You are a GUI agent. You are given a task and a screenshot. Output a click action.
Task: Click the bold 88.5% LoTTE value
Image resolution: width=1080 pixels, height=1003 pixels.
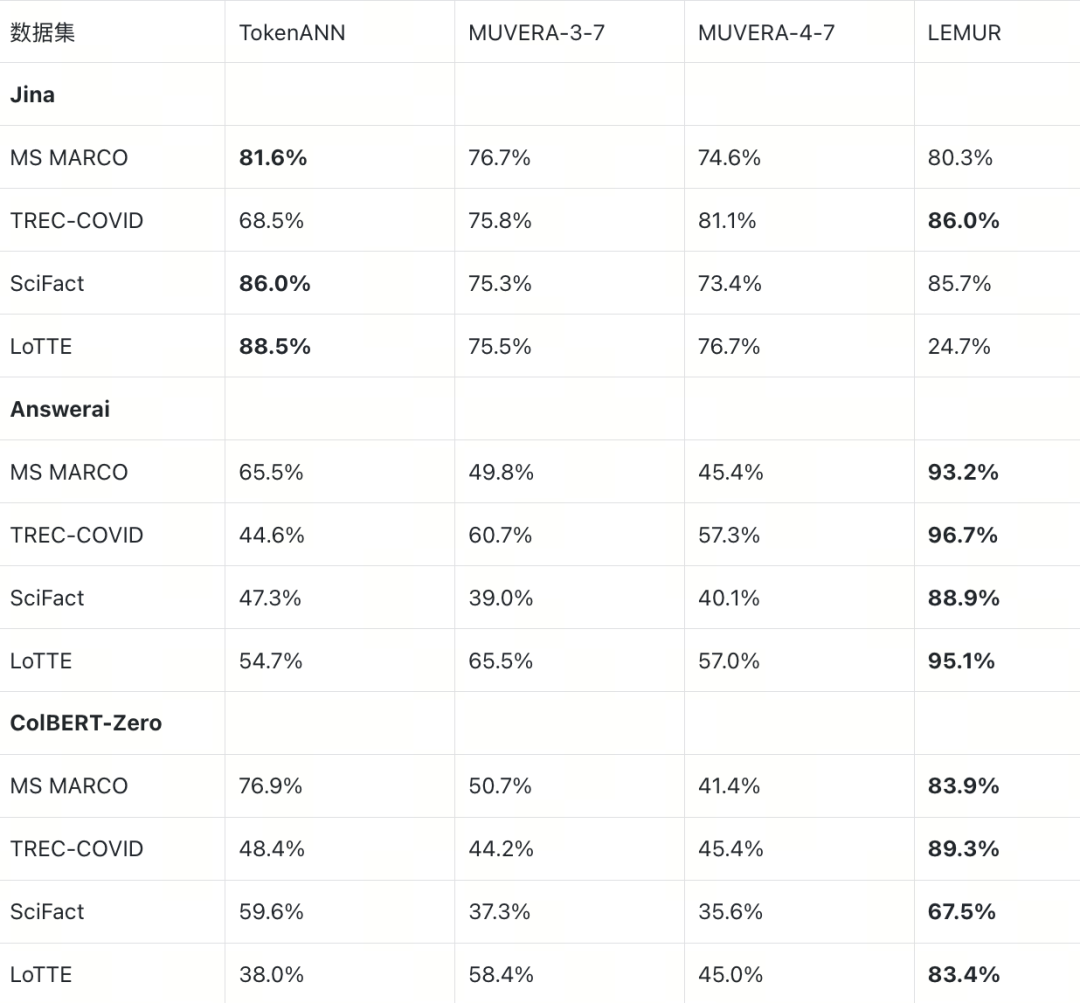[x=275, y=347]
